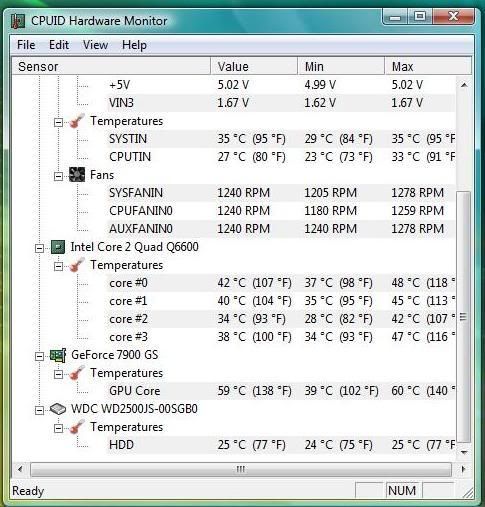Click the horizontal scrollbar thumb

coord(241,469)
